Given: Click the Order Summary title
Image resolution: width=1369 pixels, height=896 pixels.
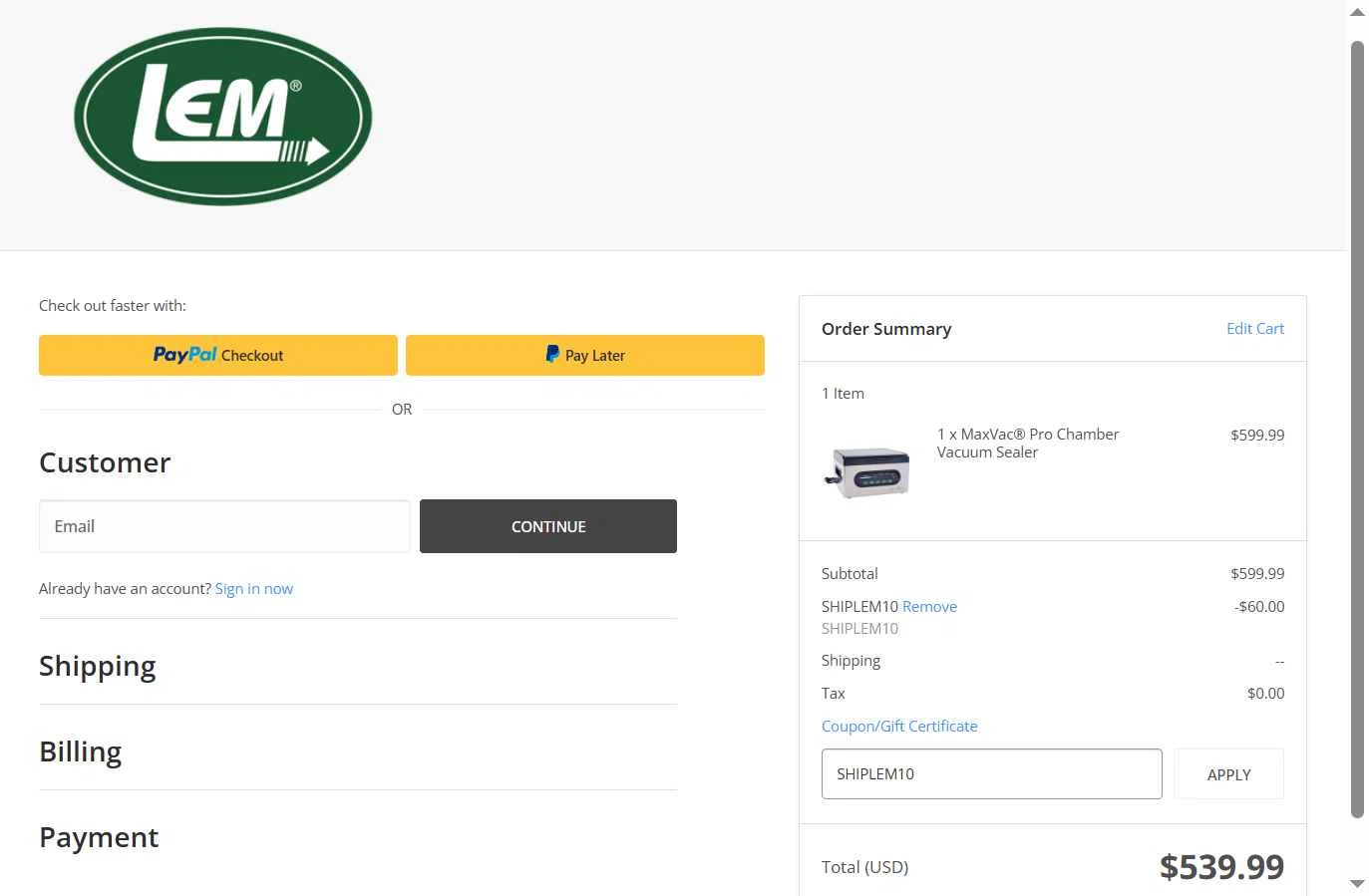Looking at the screenshot, I should click(x=886, y=329).
